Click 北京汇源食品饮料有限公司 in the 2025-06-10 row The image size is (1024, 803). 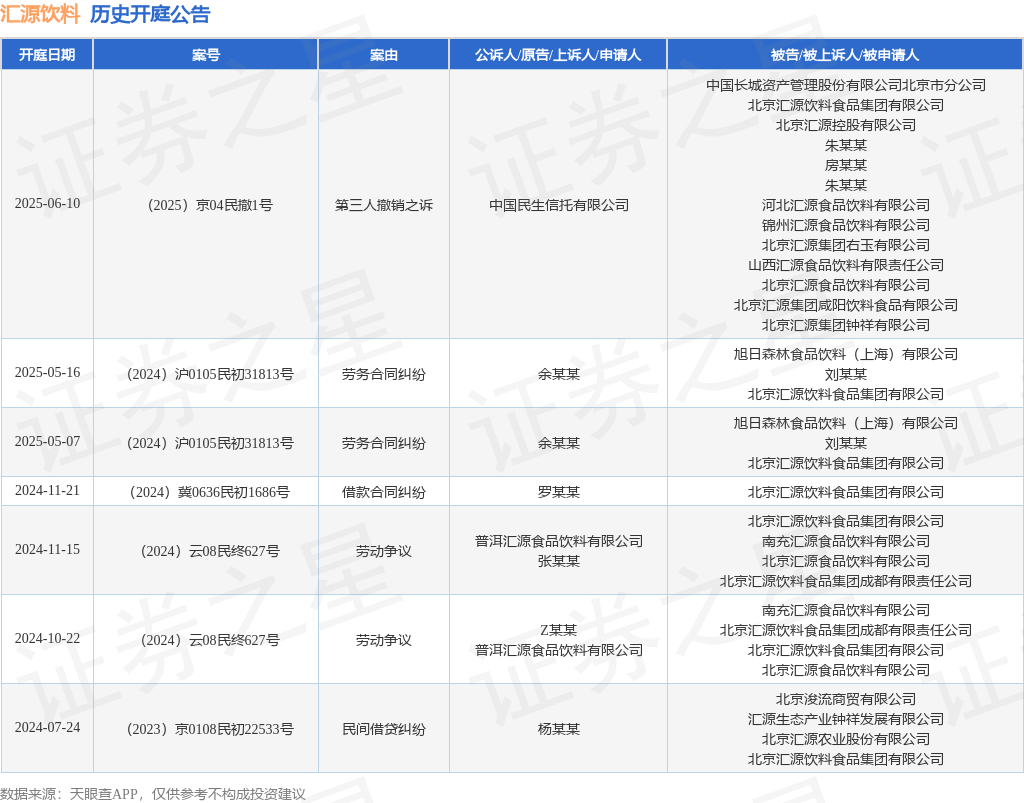pyautogui.click(x=846, y=285)
